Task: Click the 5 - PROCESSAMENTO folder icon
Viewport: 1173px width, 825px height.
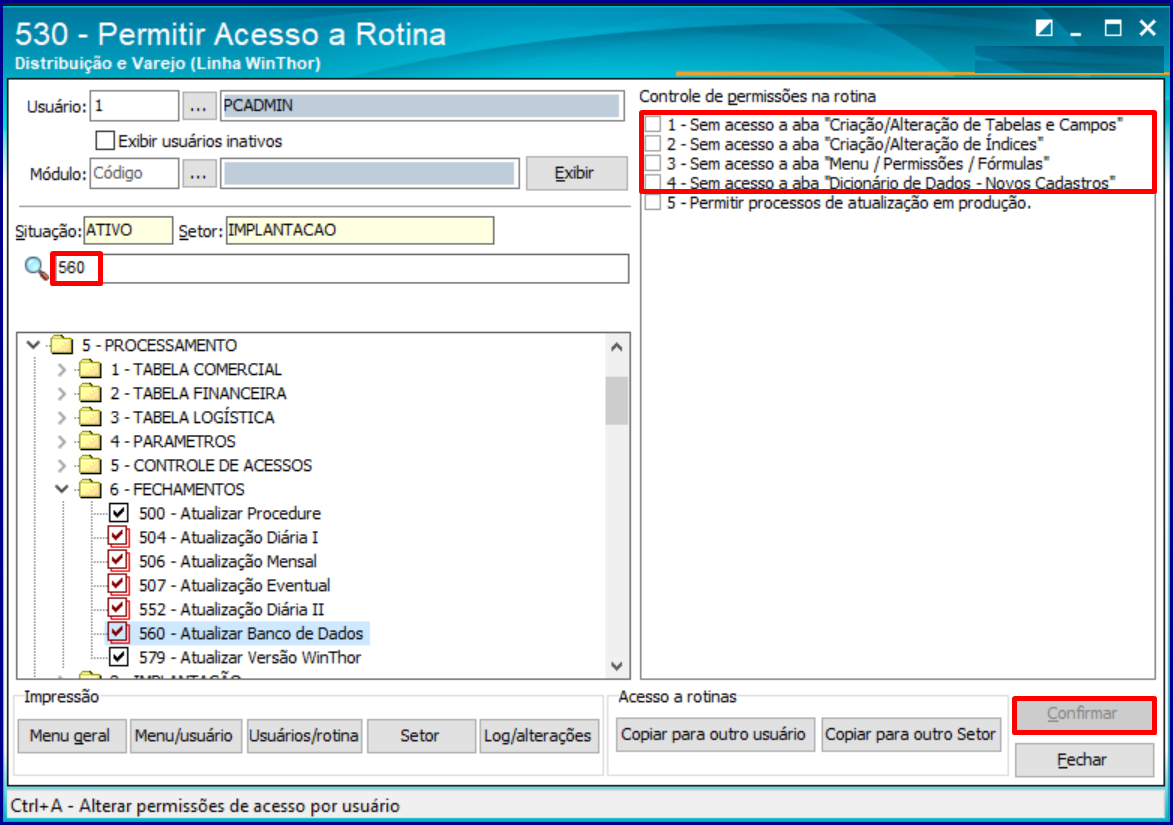Action: click(x=61, y=345)
